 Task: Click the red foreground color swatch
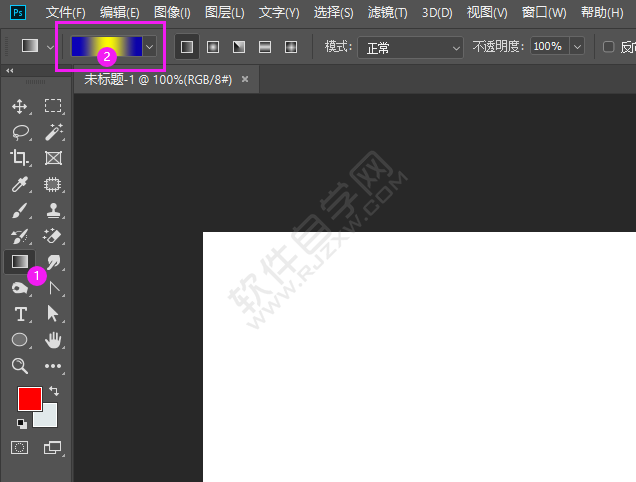tap(29, 398)
